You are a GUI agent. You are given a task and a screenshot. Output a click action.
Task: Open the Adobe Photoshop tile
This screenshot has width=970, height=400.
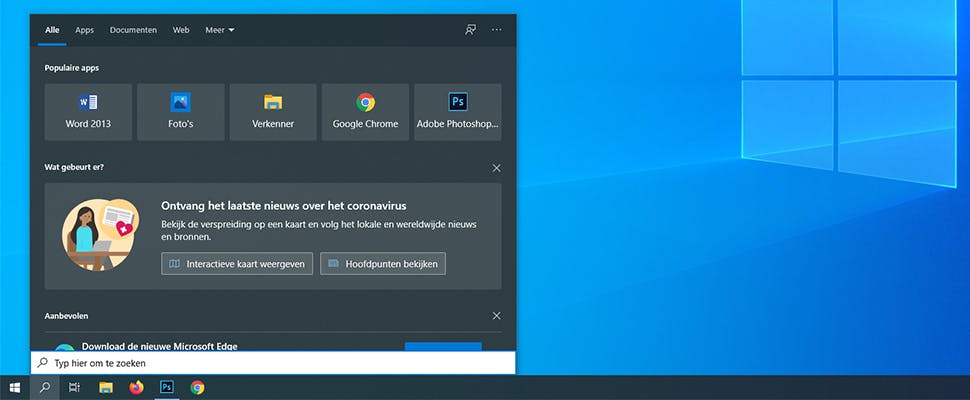458,112
